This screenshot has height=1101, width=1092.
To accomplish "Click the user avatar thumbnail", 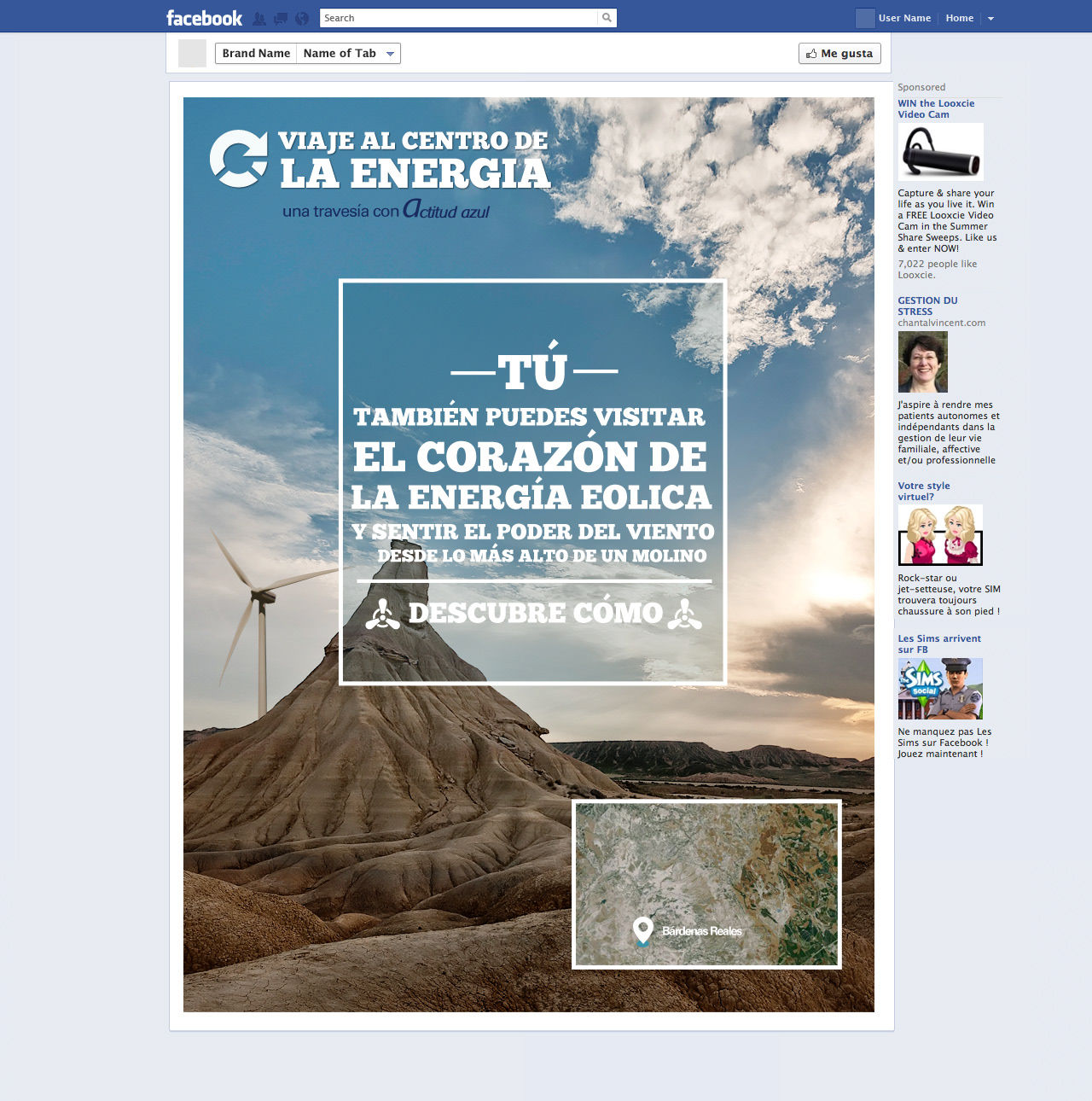I will point(865,18).
